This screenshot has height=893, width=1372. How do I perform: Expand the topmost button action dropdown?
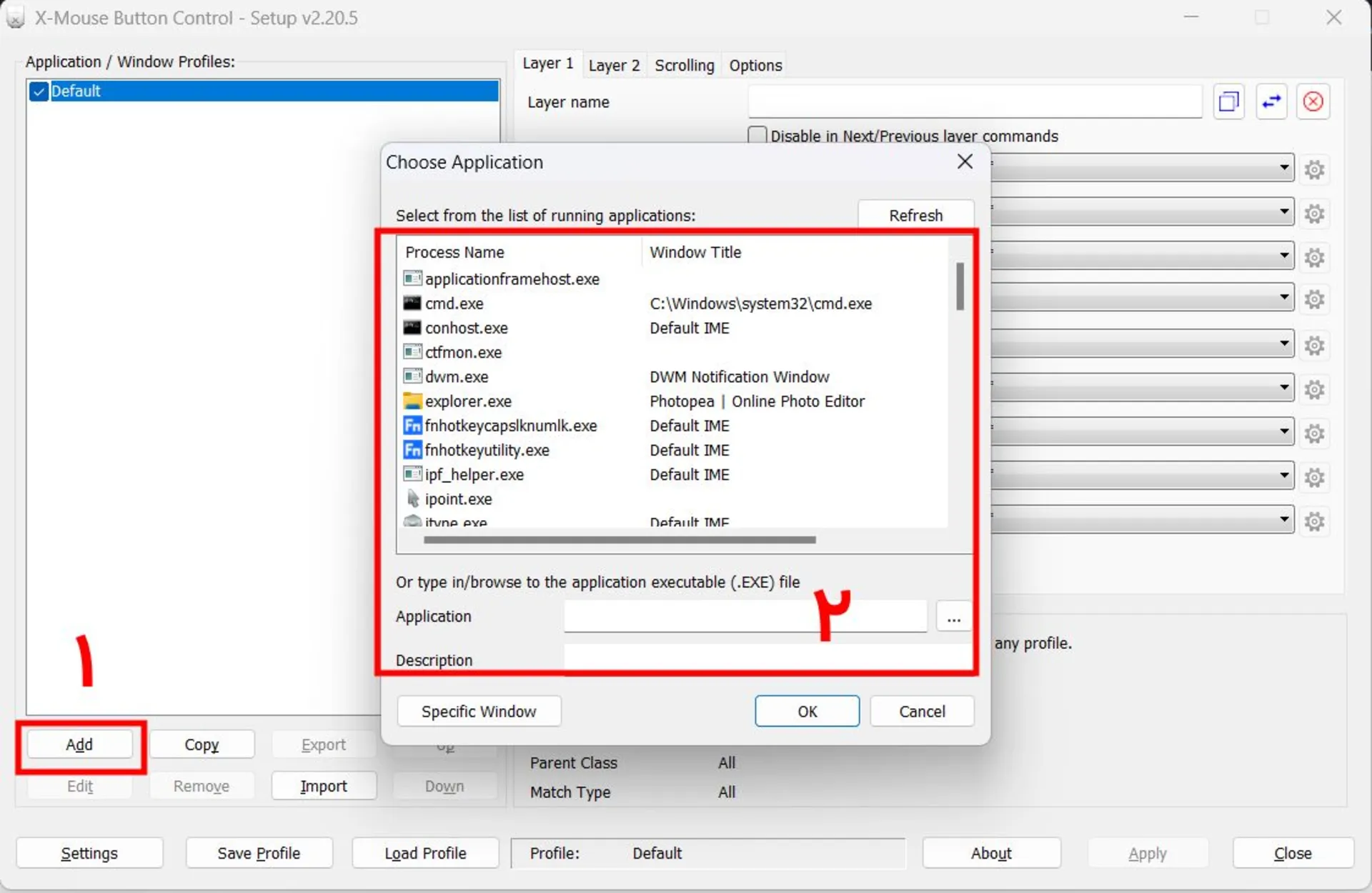[1285, 168]
